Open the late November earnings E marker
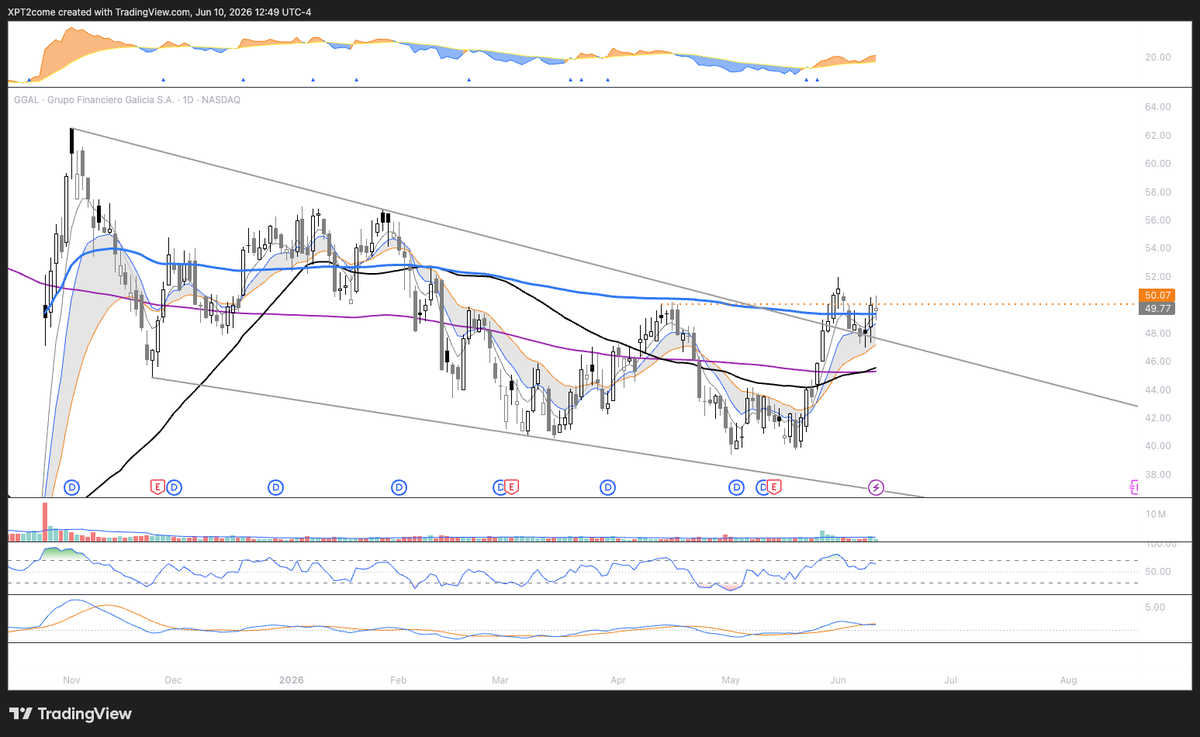Screen dimensions: 1200x737 [x=157, y=487]
